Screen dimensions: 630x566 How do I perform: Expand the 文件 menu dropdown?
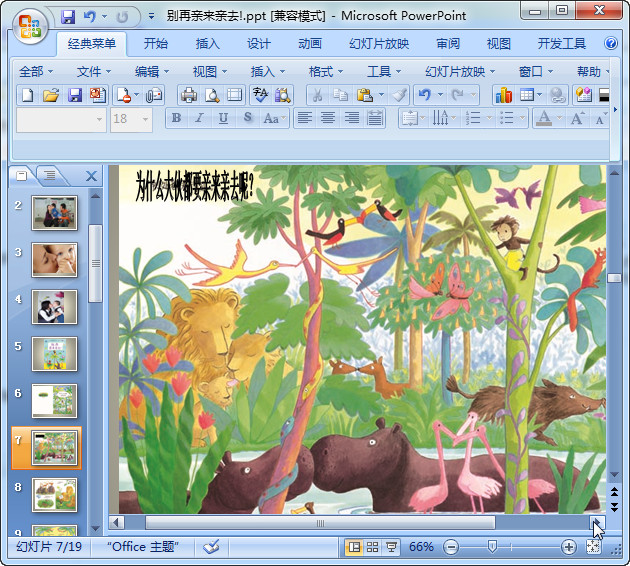coord(93,72)
